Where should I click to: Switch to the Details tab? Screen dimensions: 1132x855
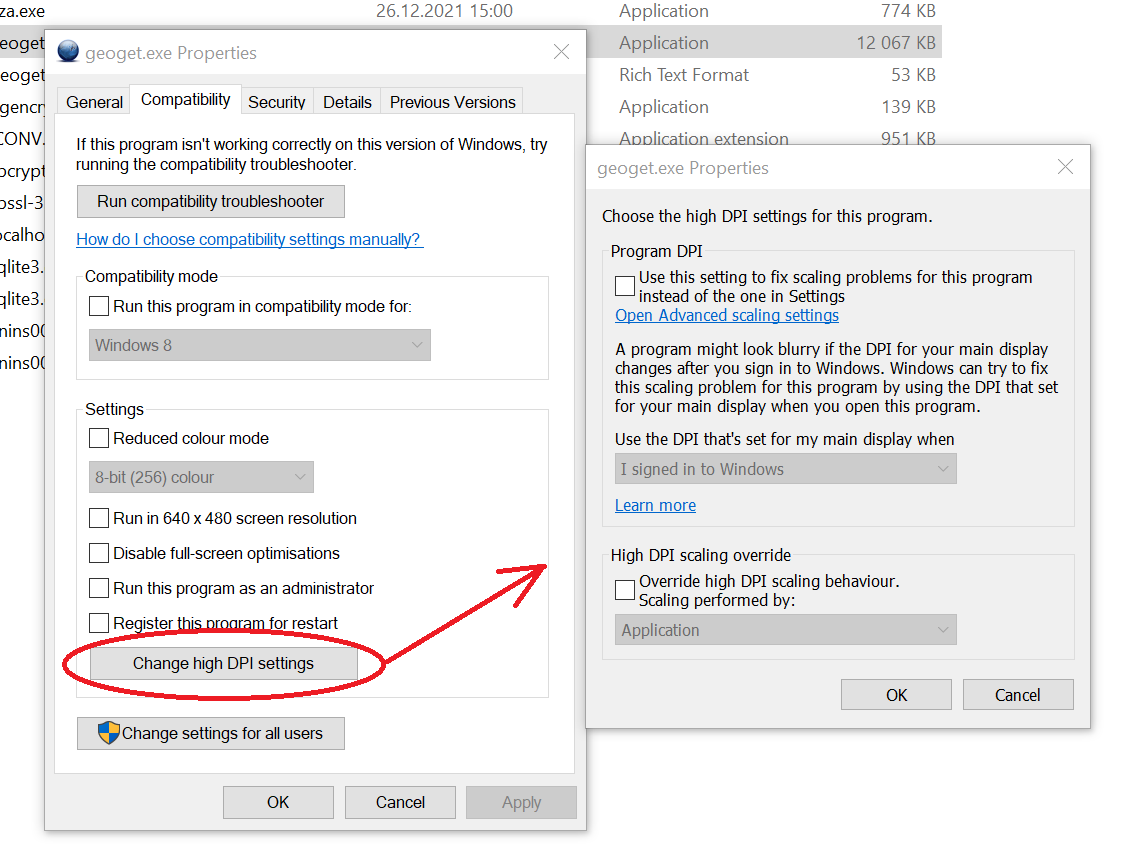click(x=347, y=102)
